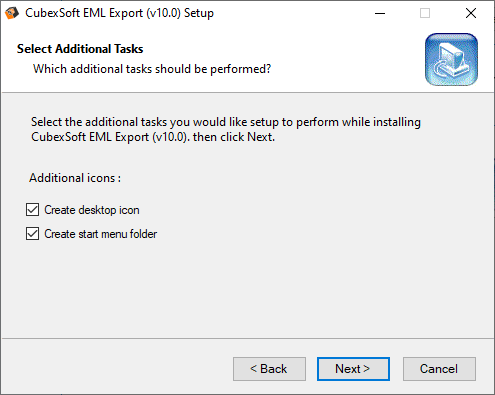Click the 'Which additional tasks should be performed?' subtitle

pyautogui.click(x=152, y=69)
